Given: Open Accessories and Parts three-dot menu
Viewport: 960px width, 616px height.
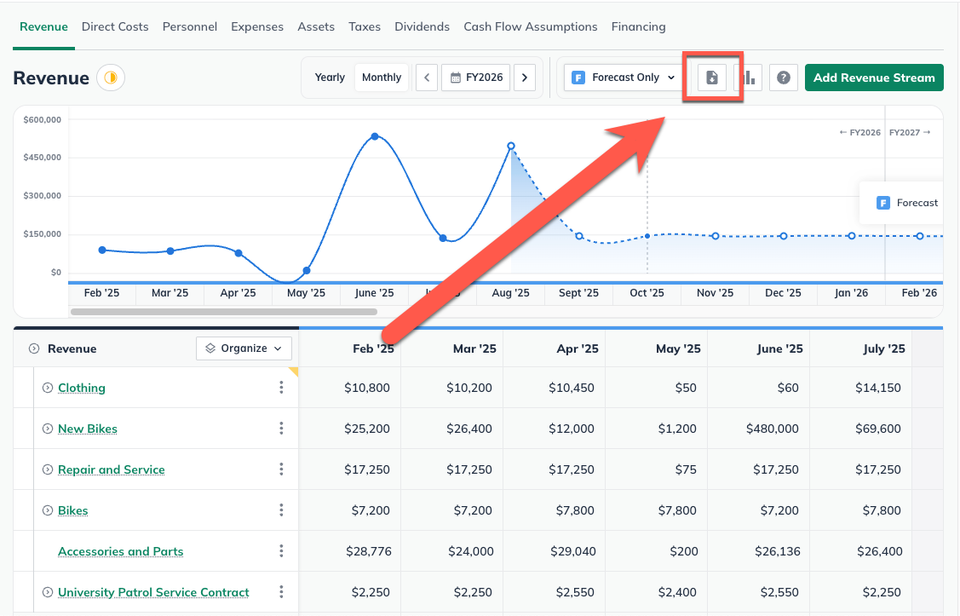Looking at the screenshot, I should click(x=281, y=551).
